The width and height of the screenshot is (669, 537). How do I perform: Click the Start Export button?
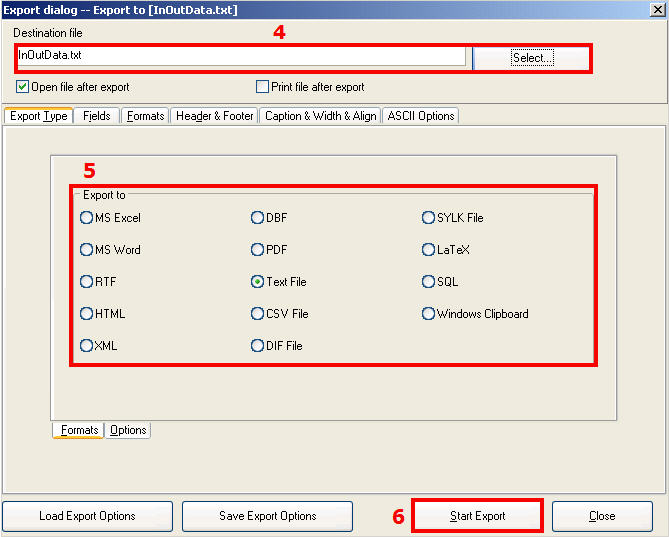pyautogui.click(x=477, y=516)
